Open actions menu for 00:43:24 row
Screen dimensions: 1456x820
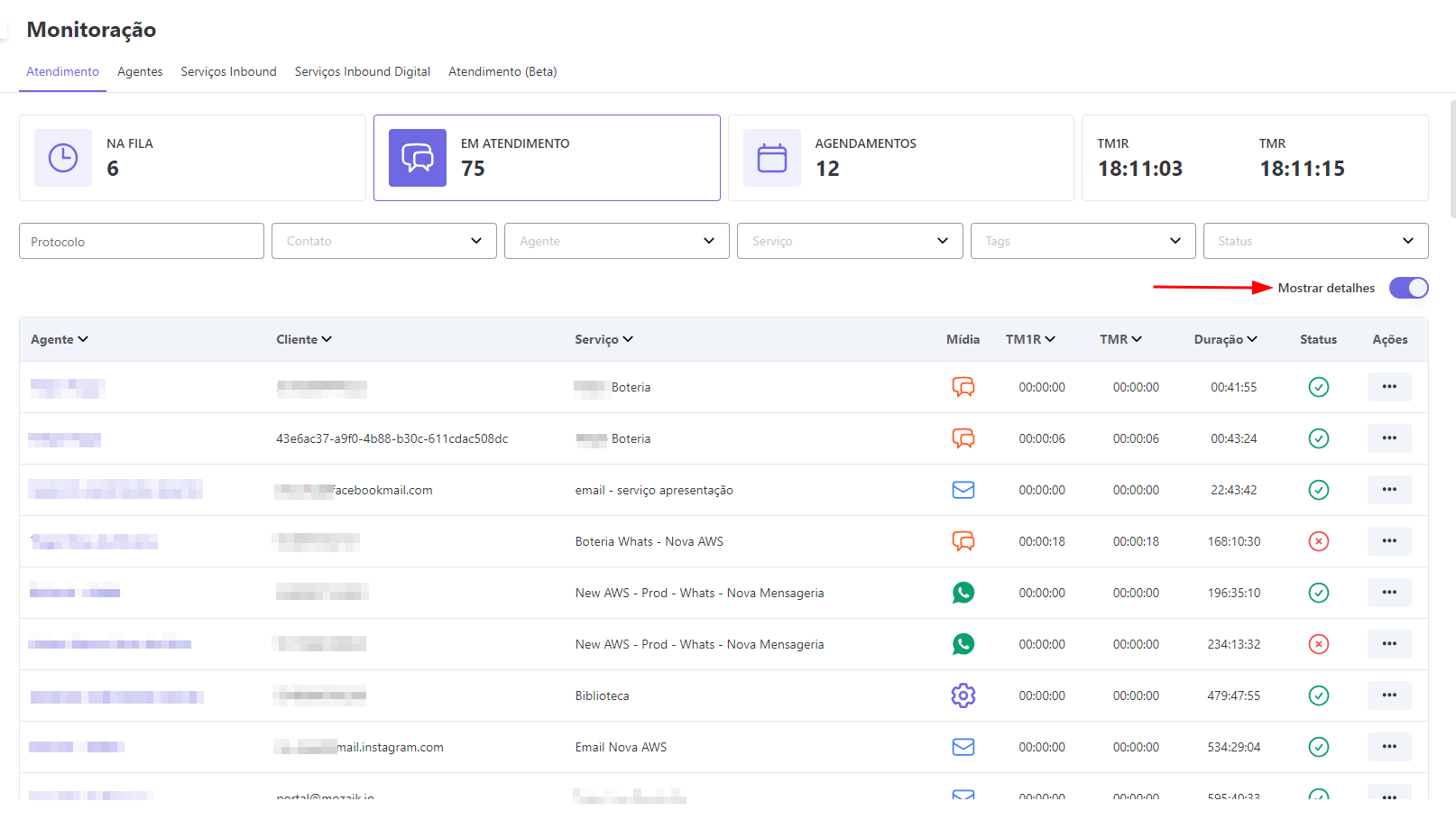1389,438
